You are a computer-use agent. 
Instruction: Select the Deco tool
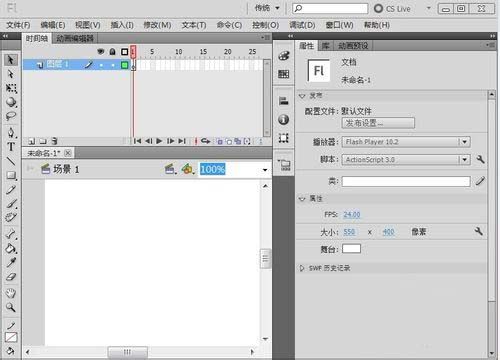point(11,217)
